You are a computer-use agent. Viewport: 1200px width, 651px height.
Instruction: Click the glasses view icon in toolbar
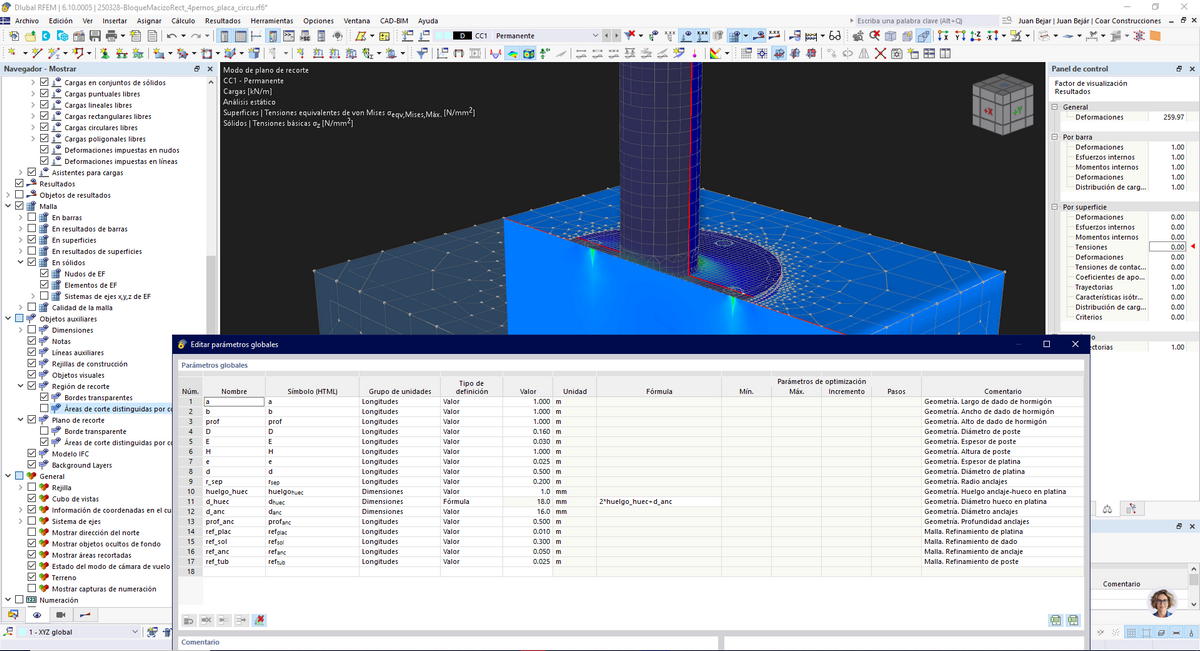(835, 36)
